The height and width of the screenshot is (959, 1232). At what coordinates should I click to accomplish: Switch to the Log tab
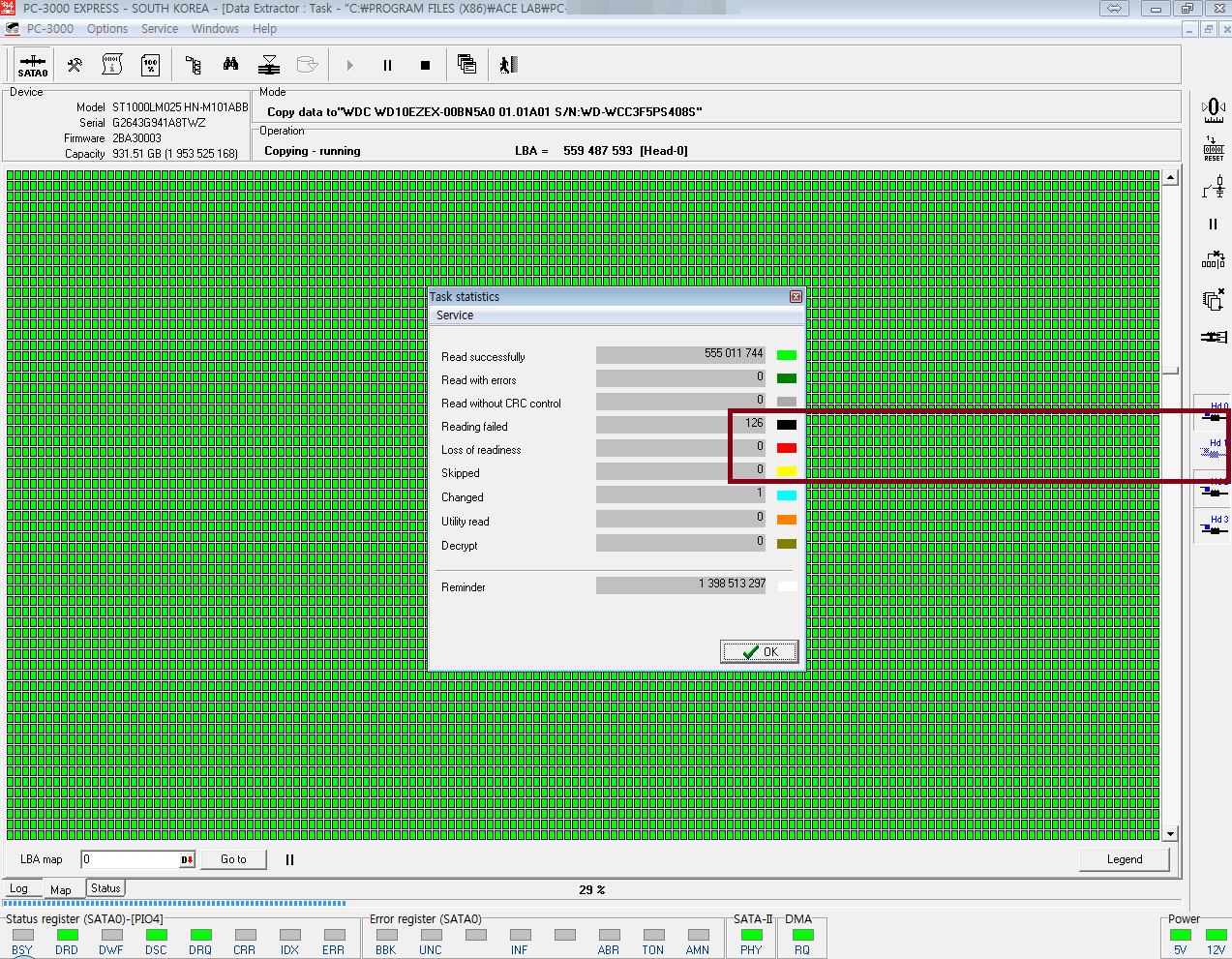pyautogui.click(x=19, y=888)
